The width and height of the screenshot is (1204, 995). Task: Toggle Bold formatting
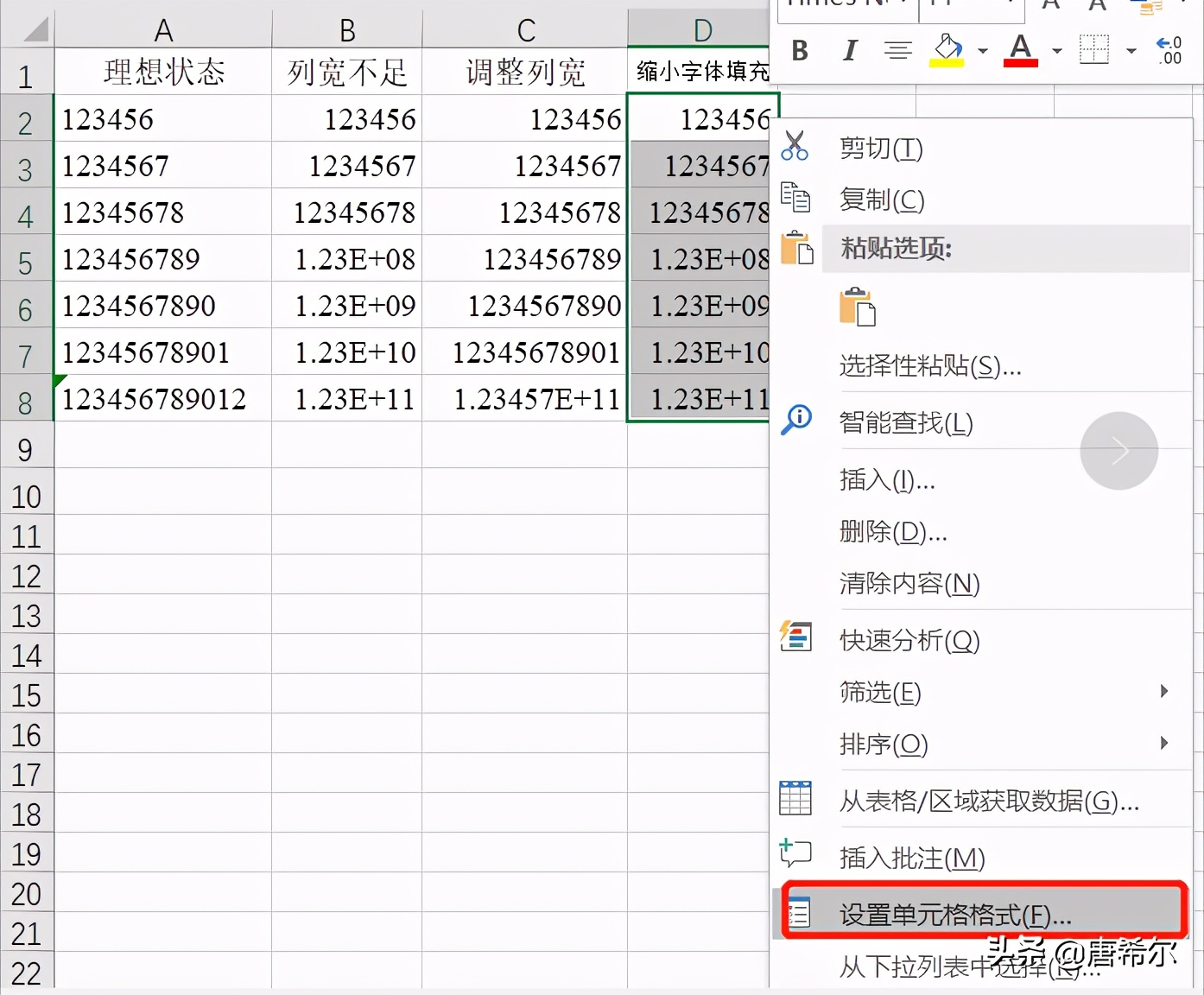click(x=799, y=50)
